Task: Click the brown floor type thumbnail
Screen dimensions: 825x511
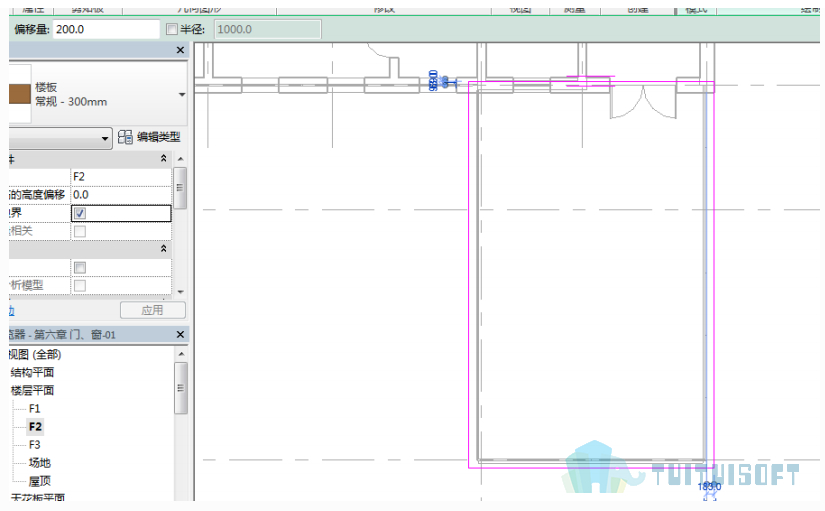Action: point(20,95)
